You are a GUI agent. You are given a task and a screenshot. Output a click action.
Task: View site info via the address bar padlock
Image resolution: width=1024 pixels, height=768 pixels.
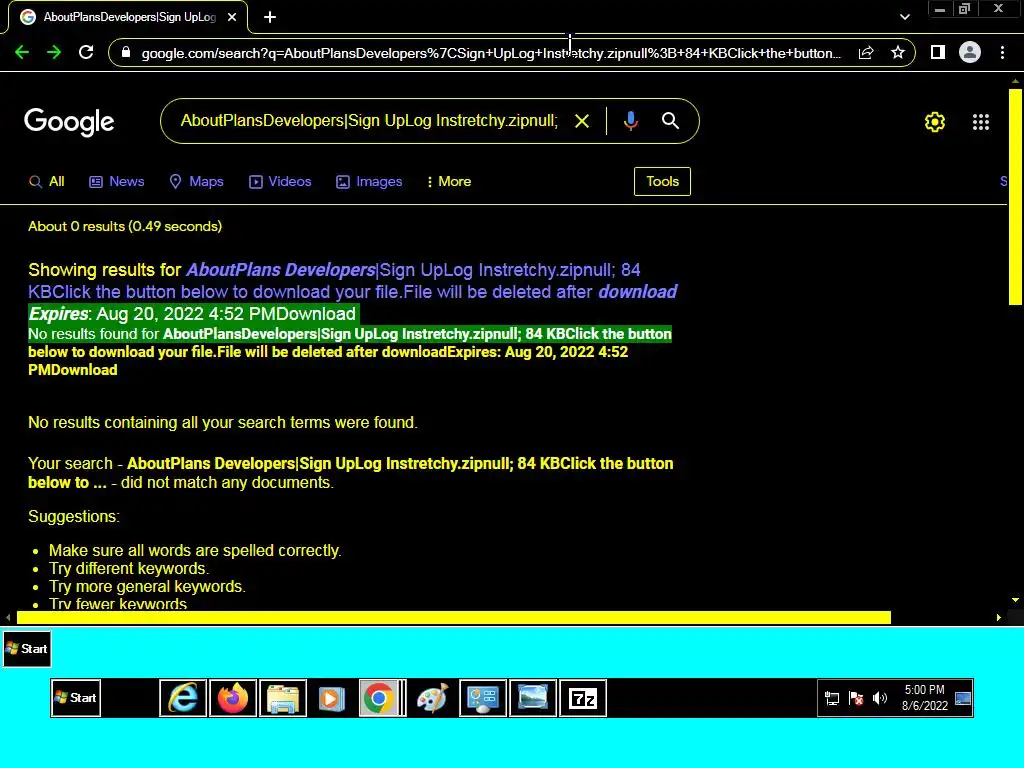126,53
